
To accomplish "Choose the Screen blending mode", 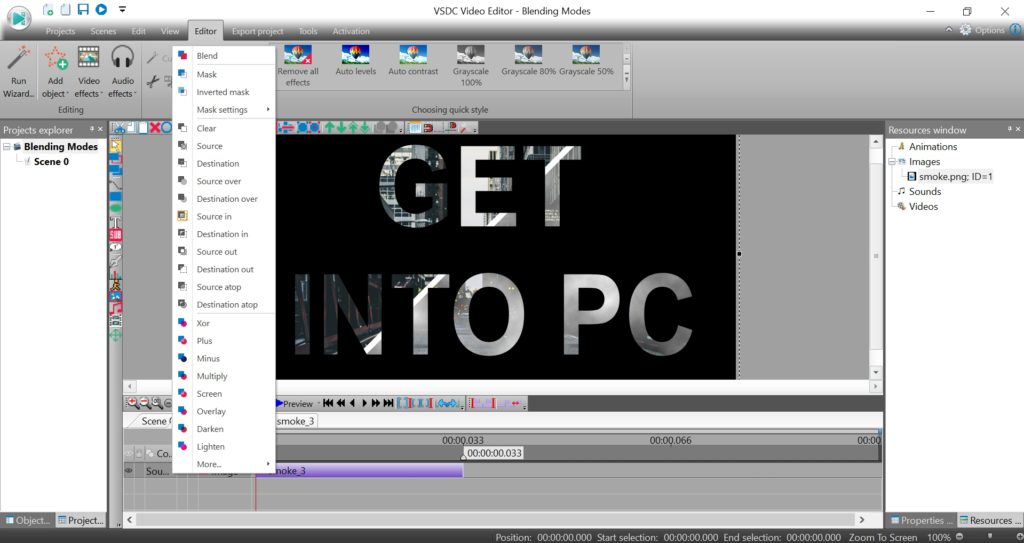I will pos(224,393).
